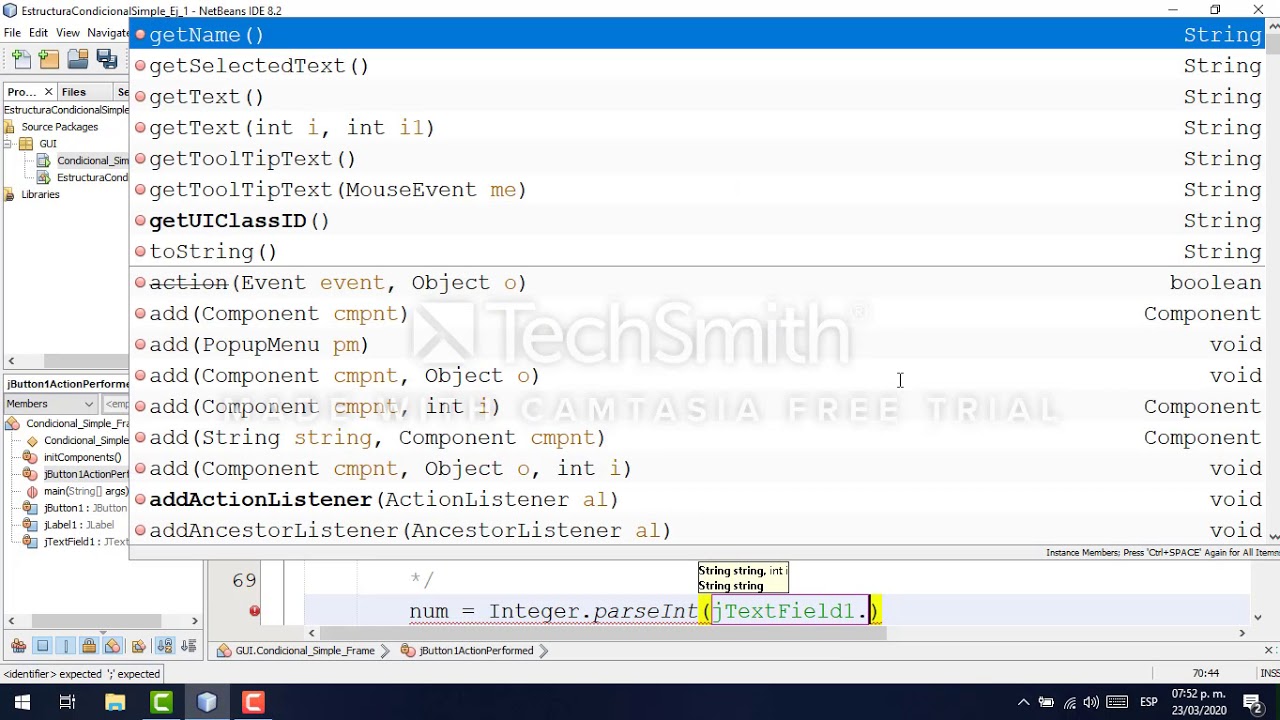This screenshot has width=1280, height=720.
Task: Choose addActionListener(ActionListener al) completion
Action: pos(697,500)
